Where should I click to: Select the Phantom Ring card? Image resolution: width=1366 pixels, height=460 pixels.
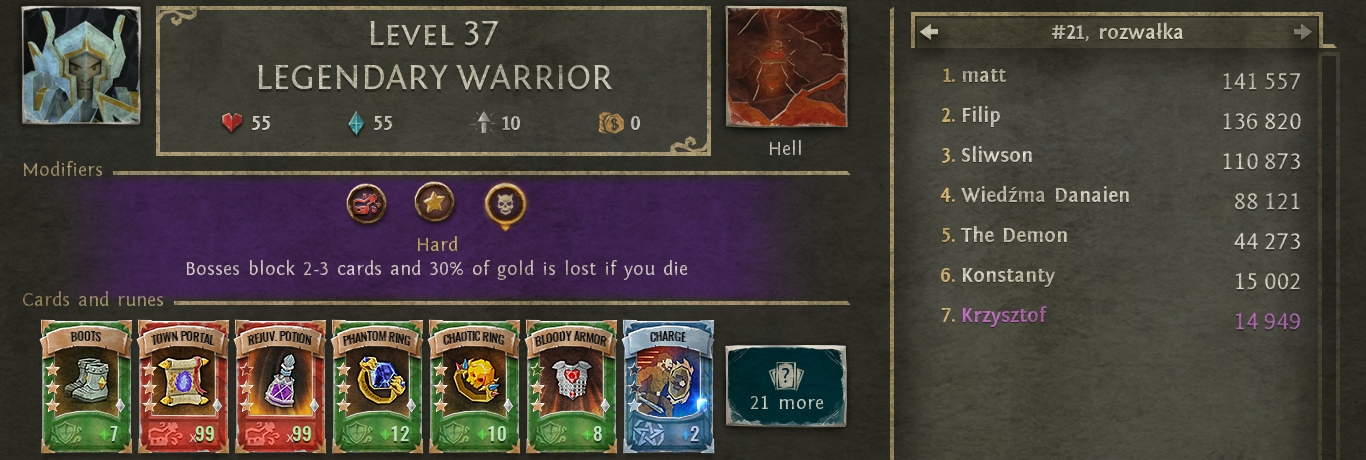click(377, 386)
